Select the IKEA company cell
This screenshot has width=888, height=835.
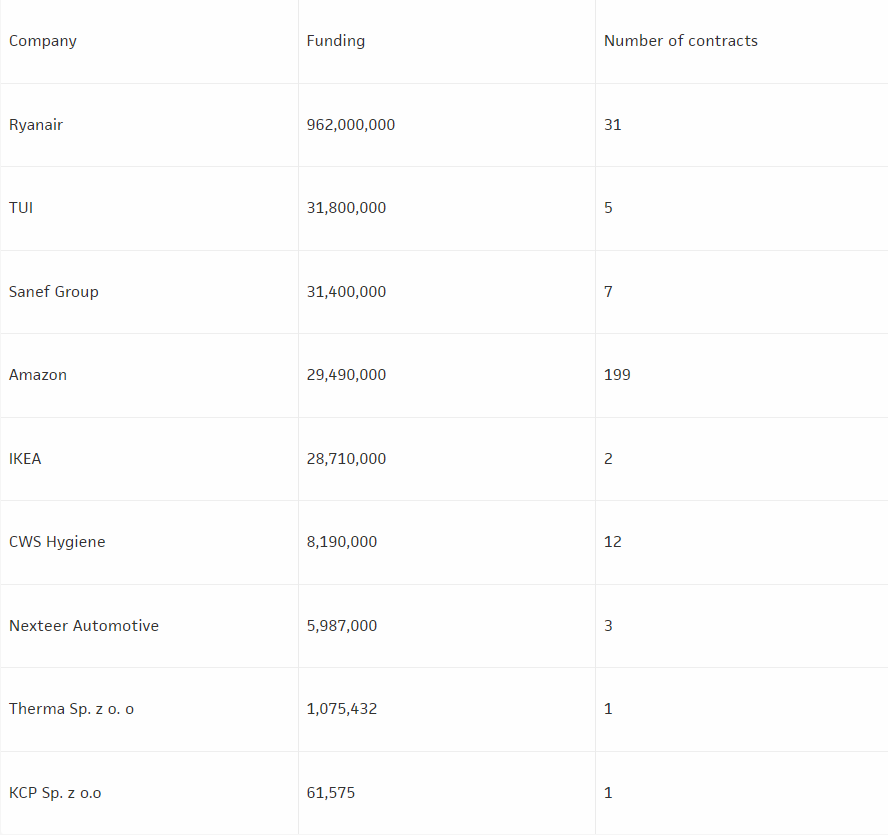pos(25,459)
